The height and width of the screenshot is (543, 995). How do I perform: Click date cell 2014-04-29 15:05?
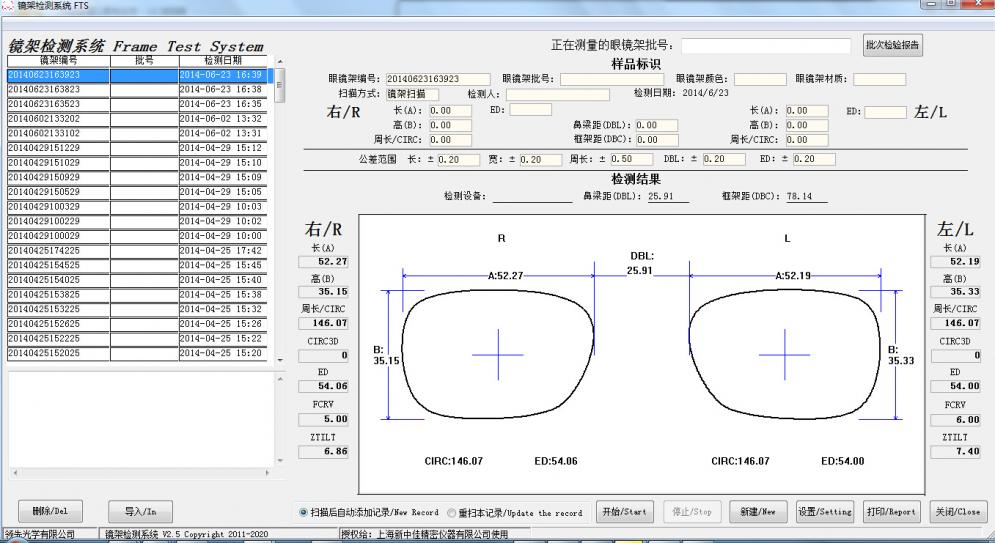click(223, 192)
